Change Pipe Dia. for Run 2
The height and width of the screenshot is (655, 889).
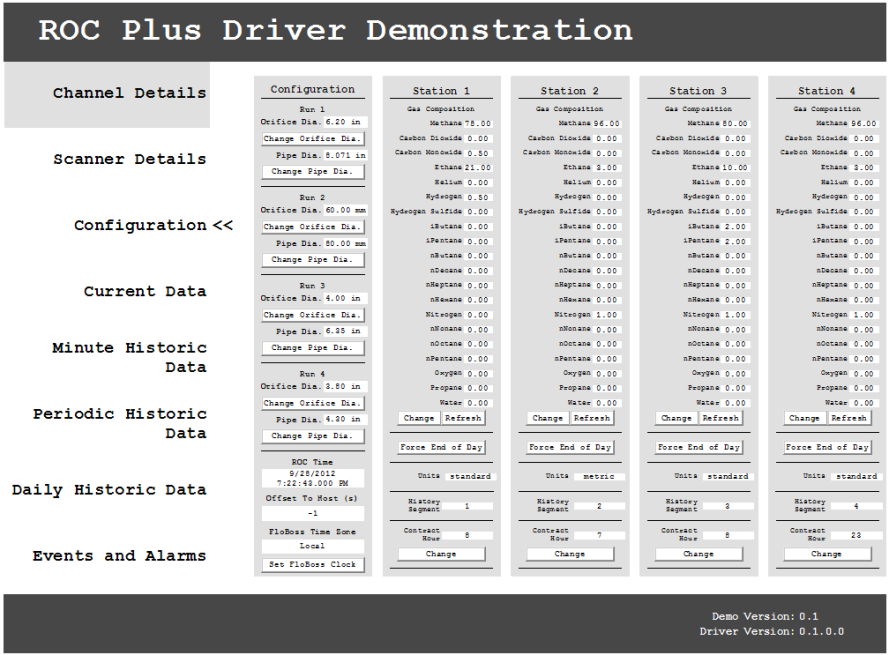(x=312, y=260)
